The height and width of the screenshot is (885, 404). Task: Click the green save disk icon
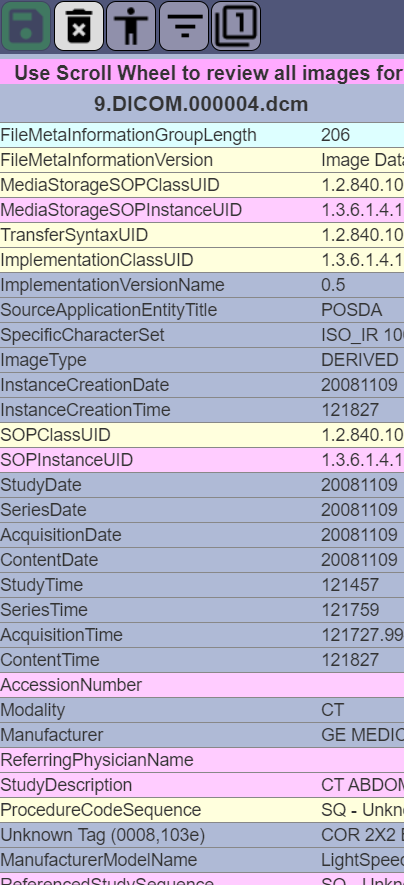coord(26,26)
